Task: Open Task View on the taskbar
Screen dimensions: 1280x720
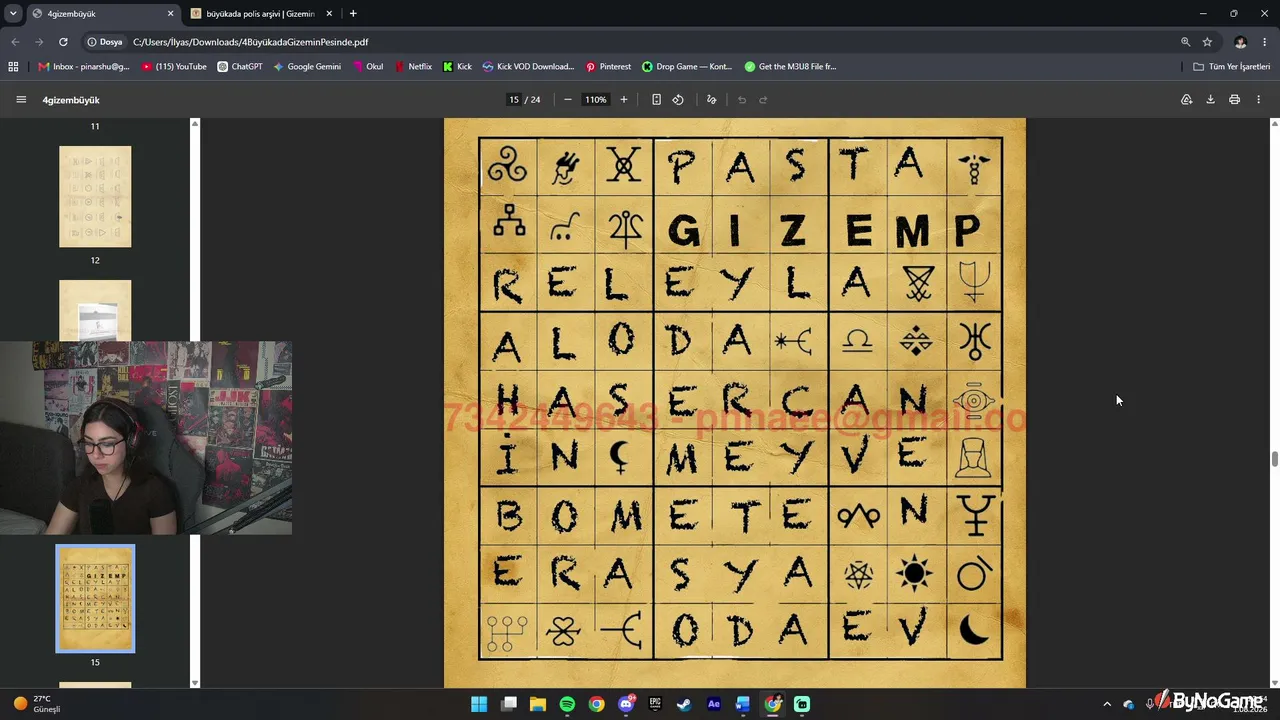Action: 509,704
